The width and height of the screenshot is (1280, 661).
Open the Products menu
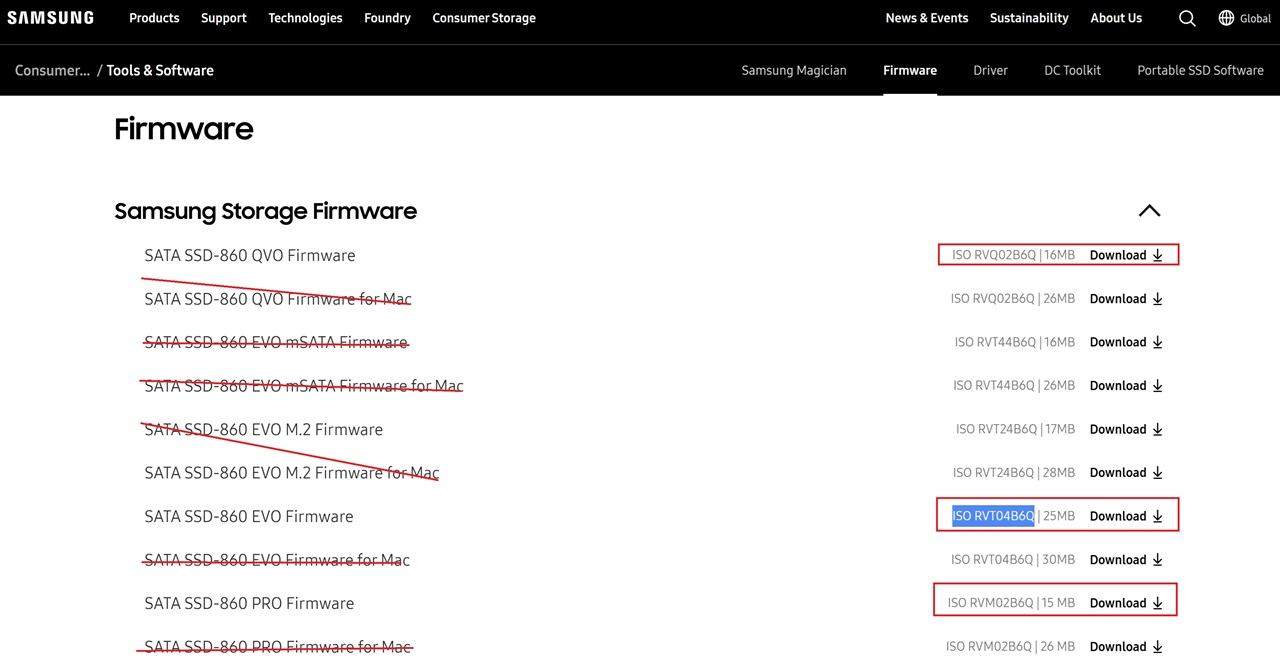tap(154, 18)
